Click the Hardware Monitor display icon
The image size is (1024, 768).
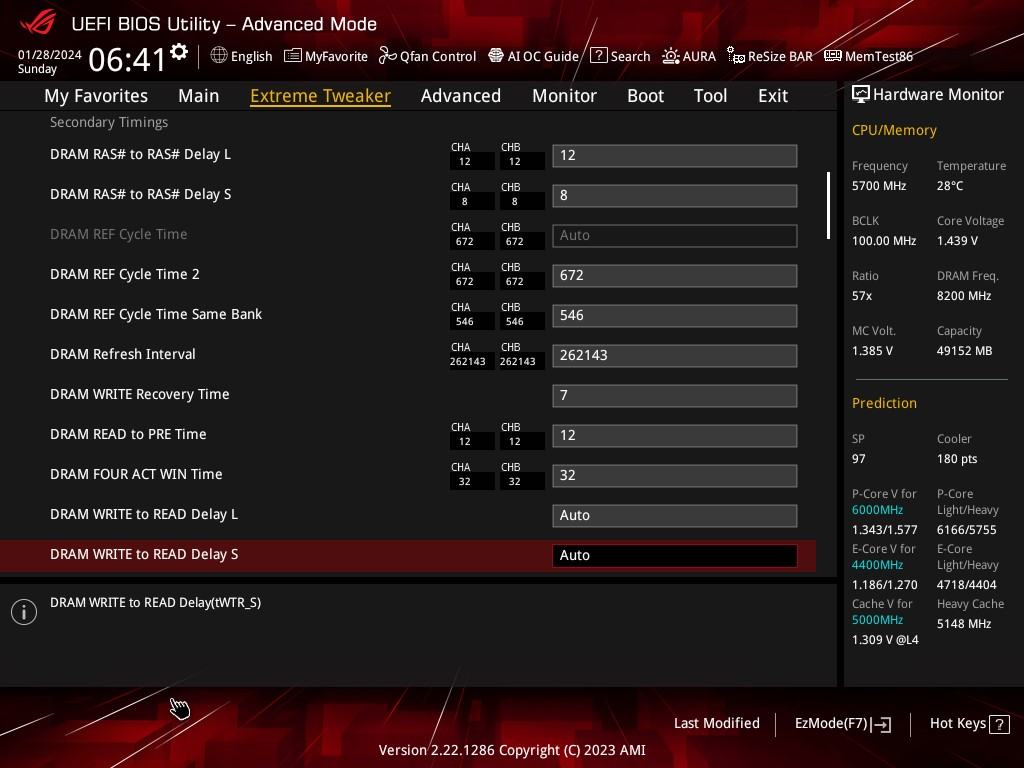tap(861, 95)
